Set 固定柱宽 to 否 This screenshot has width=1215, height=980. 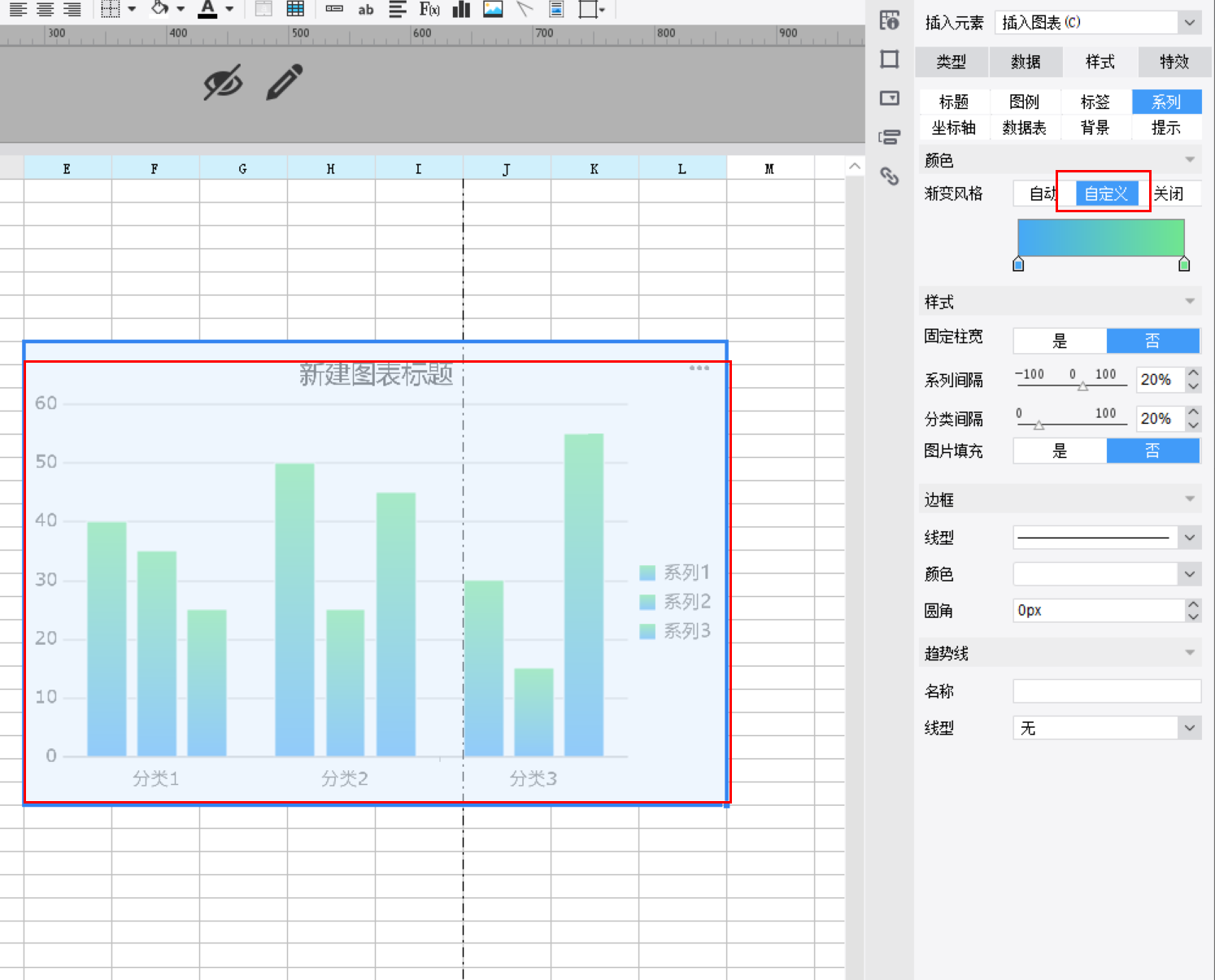(x=1152, y=341)
